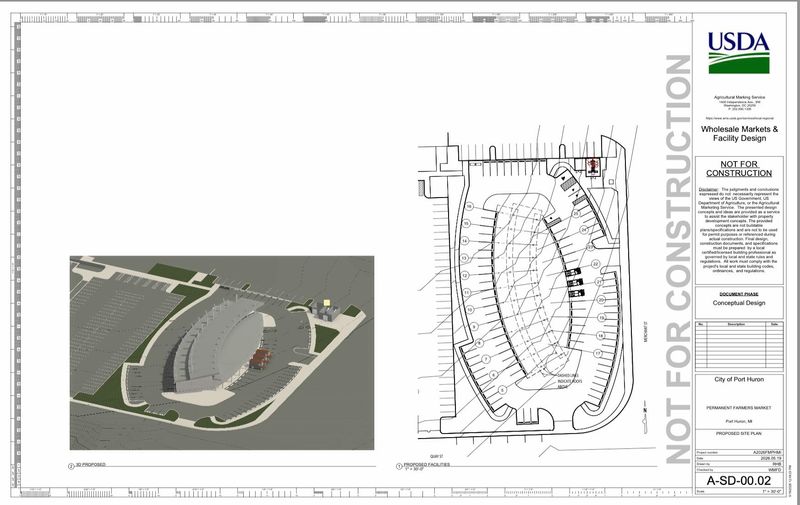Click the scale value in title block
The height and width of the screenshot is (505, 800).
tap(772, 491)
